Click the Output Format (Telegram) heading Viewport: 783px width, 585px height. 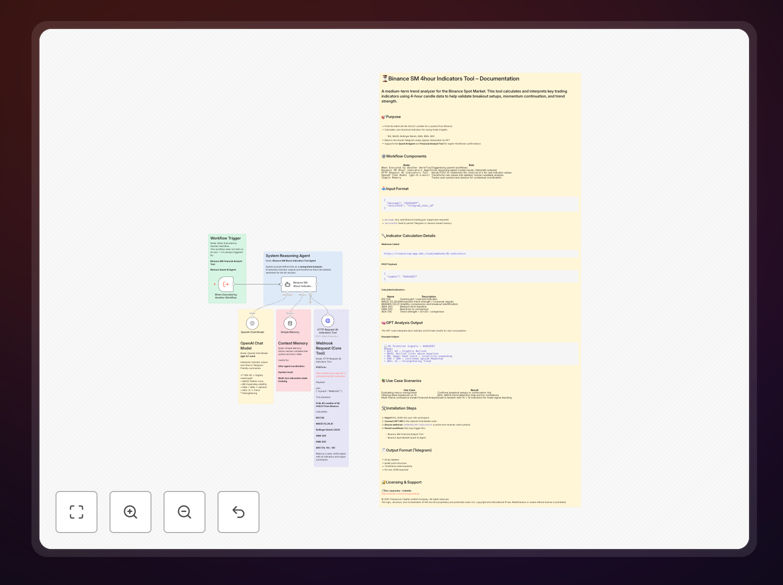(407, 450)
